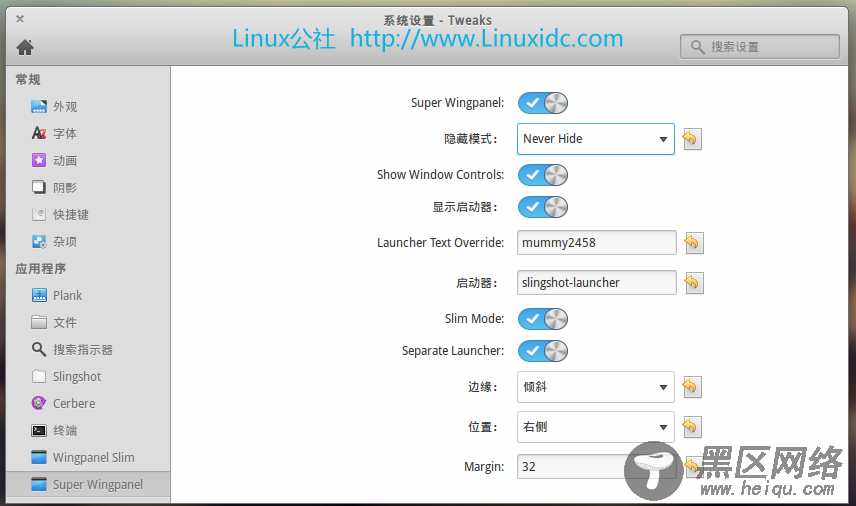Toggle Show Window Controls switch
The image size is (856, 506).
(543, 175)
